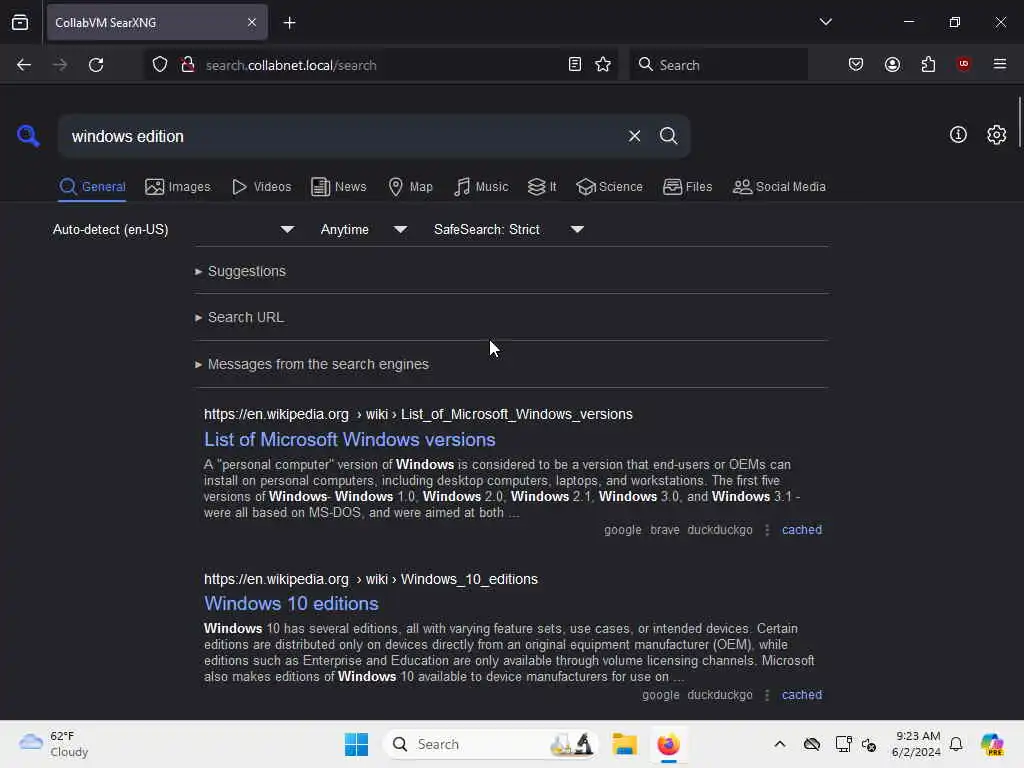Expand the Suggestions section
1024x768 pixels.
pyautogui.click(x=240, y=271)
